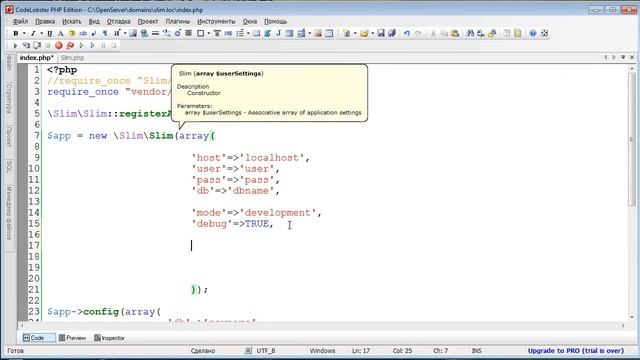
Task: Click the open folder icon
Action: 364,33
